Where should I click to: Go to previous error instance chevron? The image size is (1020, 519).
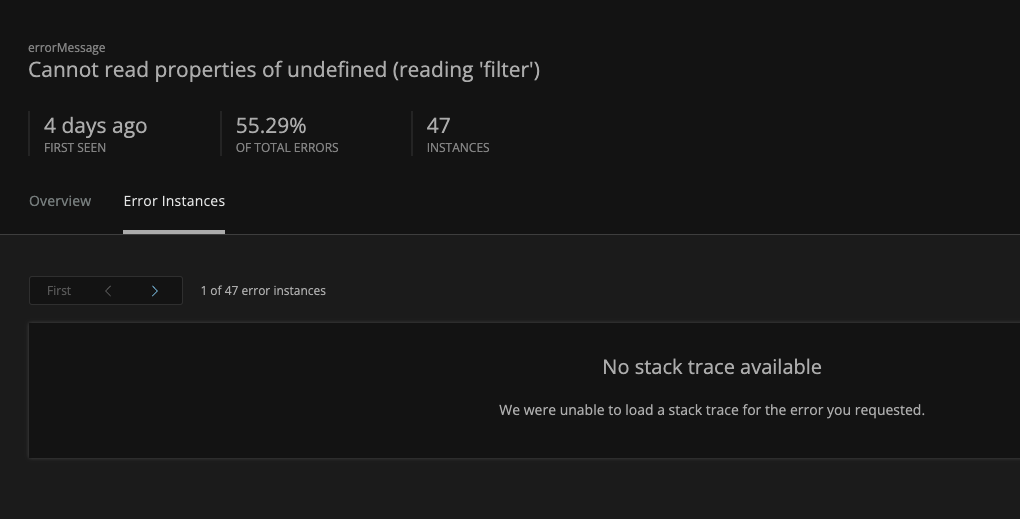click(x=108, y=291)
